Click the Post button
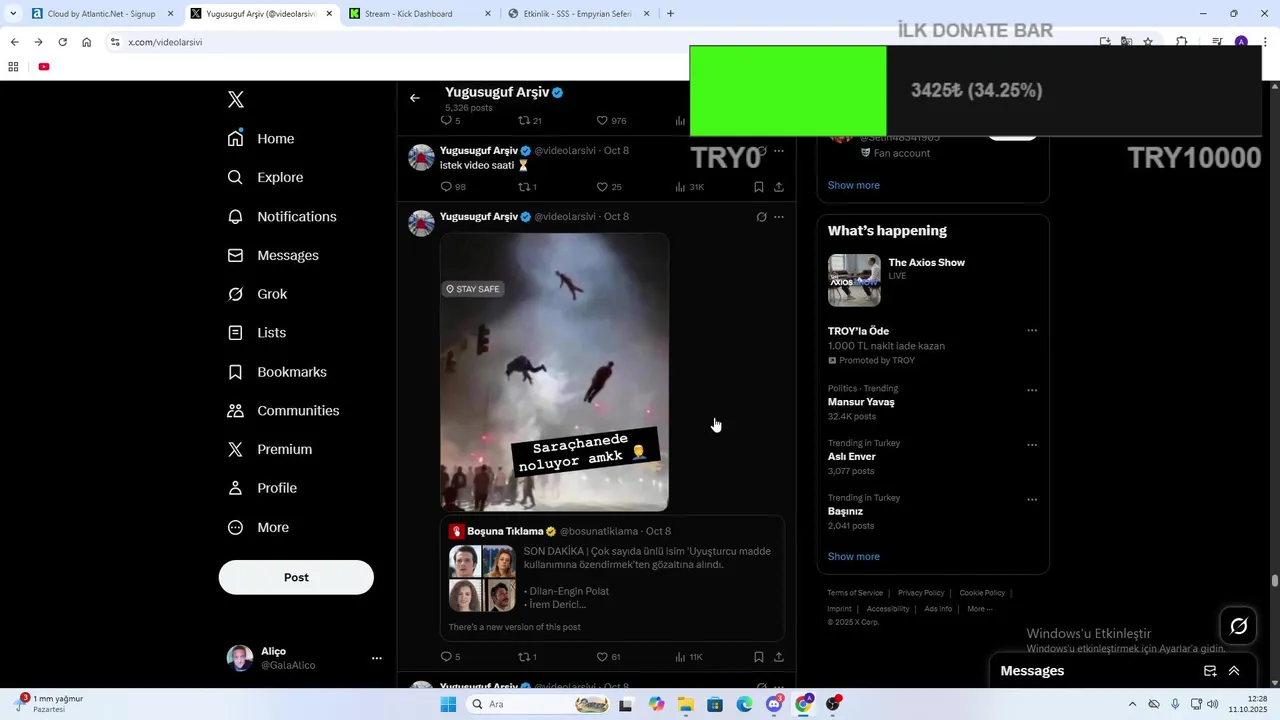1280x720 pixels. pos(296,577)
